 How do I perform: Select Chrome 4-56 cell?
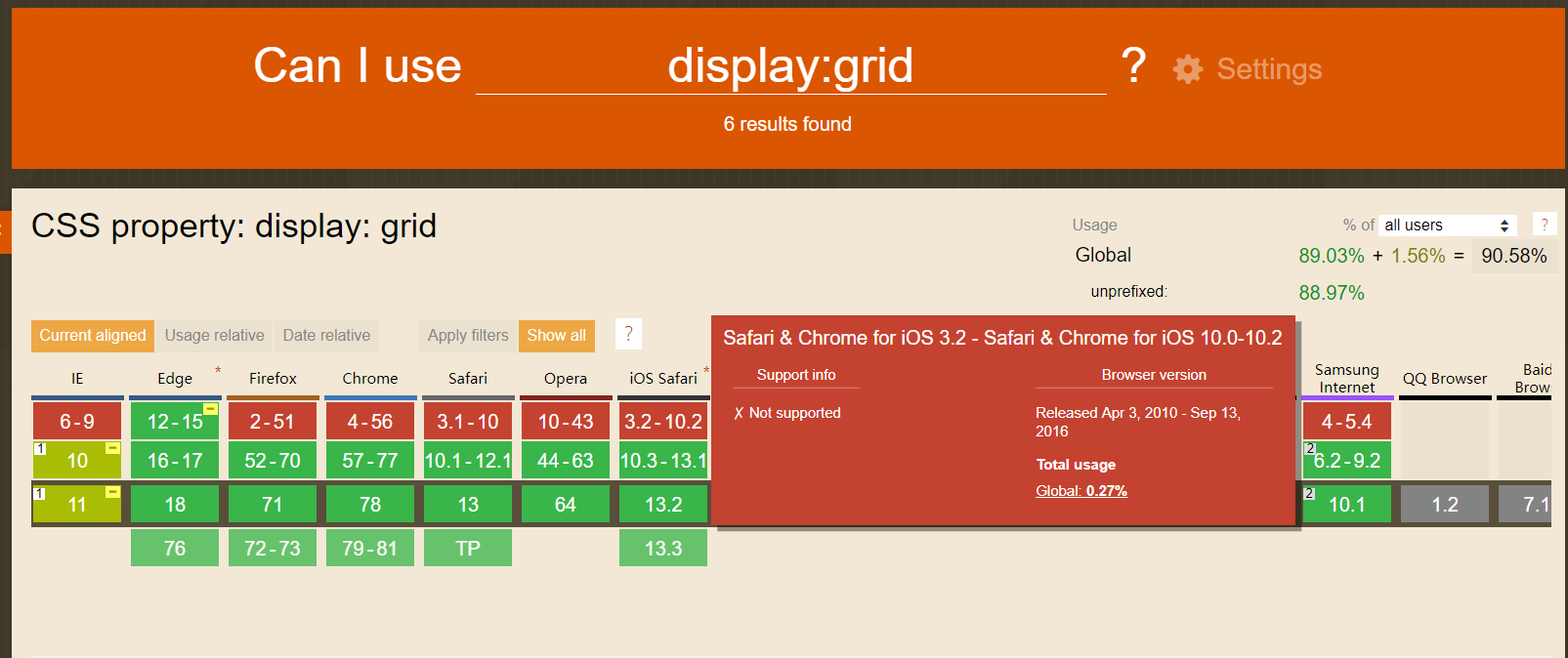(x=370, y=422)
